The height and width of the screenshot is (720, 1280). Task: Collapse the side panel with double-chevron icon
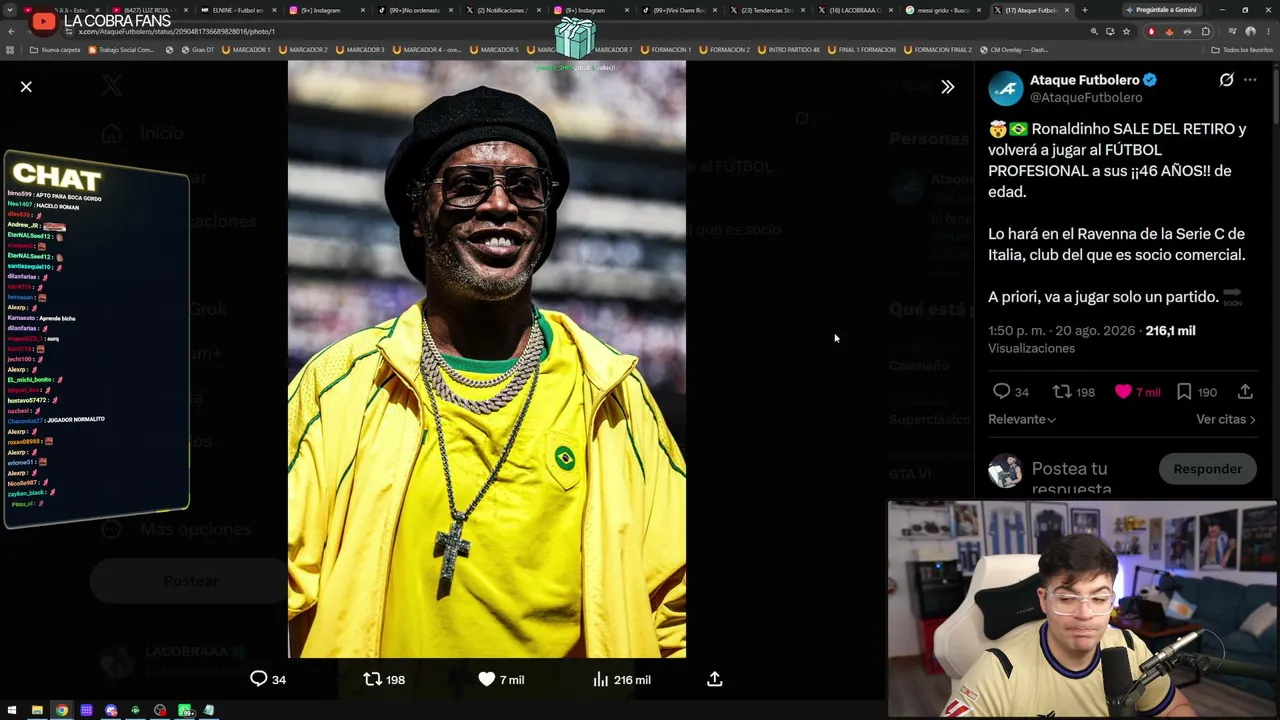tap(947, 87)
